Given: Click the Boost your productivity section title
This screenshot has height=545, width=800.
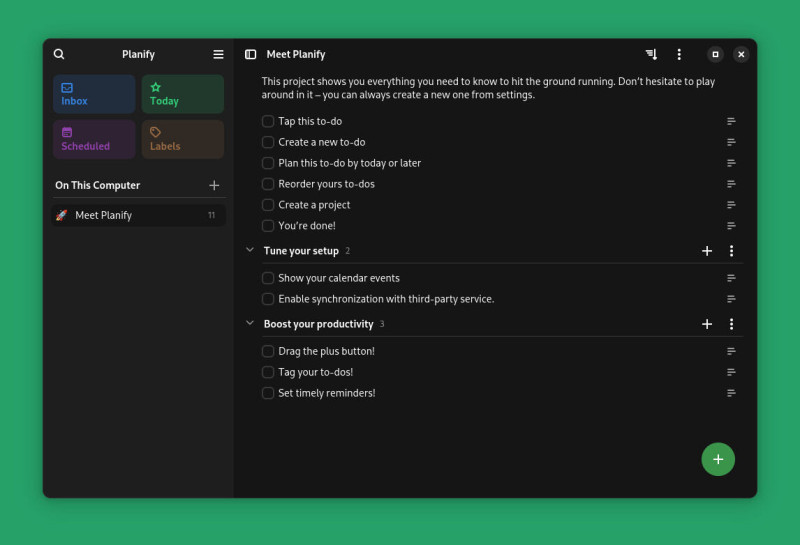Looking at the screenshot, I should [x=318, y=324].
